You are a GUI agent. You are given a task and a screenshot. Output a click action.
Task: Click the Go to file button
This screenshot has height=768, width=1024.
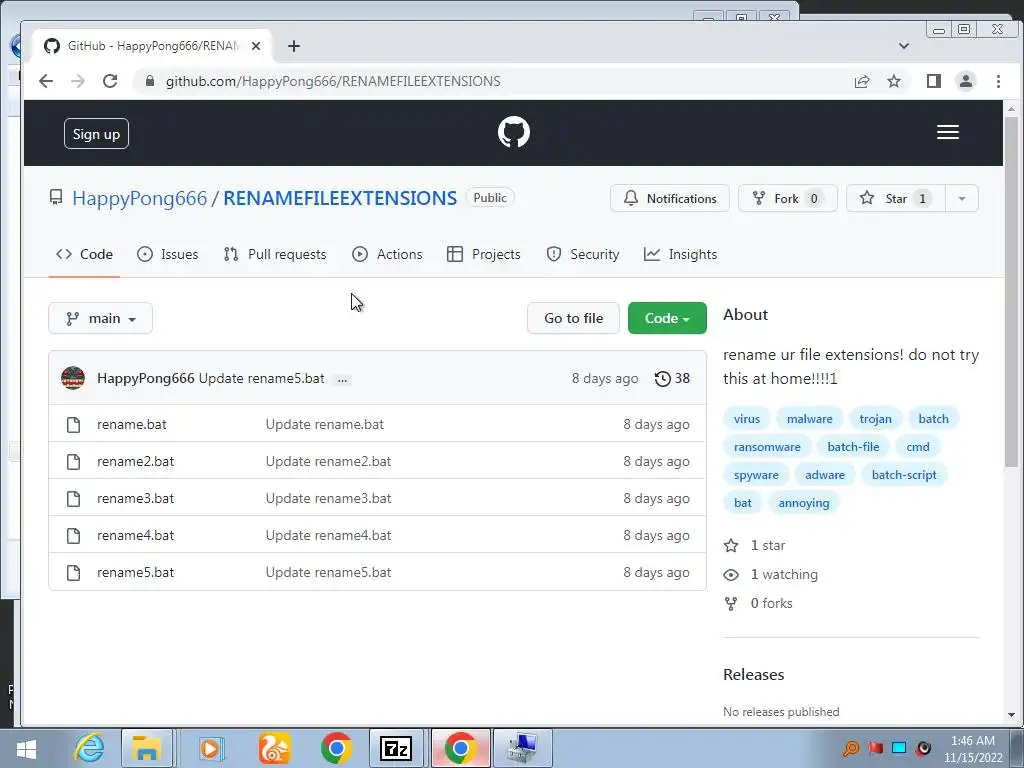point(573,318)
